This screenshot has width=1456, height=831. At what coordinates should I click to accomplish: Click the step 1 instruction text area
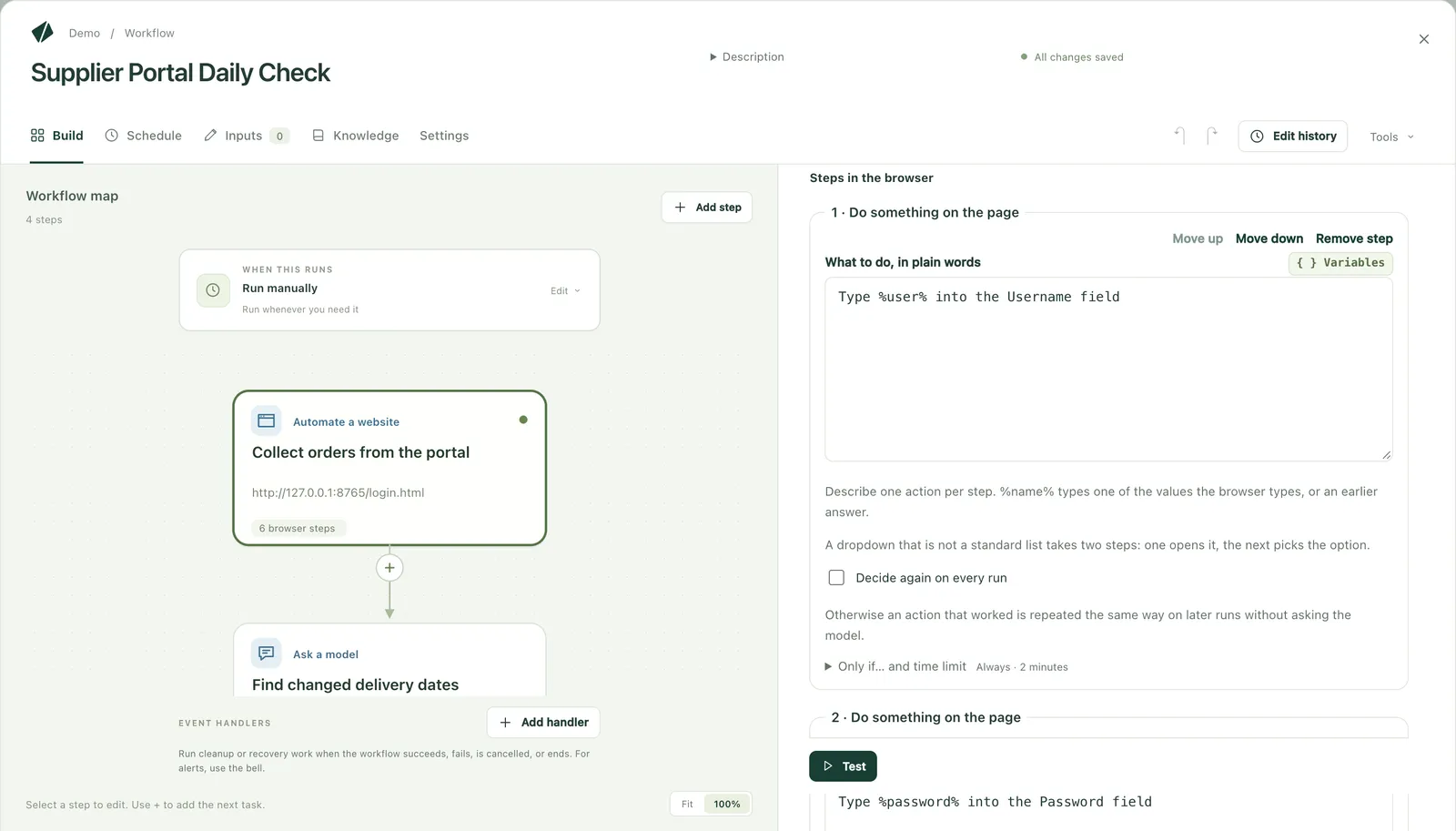[x=1108, y=370]
